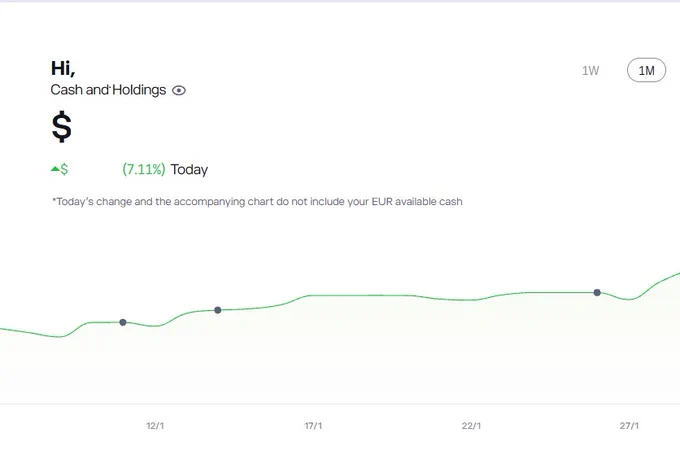Click the 17/1 date axis label
The image size is (680, 468).
pyautogui.click(x=313, y=426)
